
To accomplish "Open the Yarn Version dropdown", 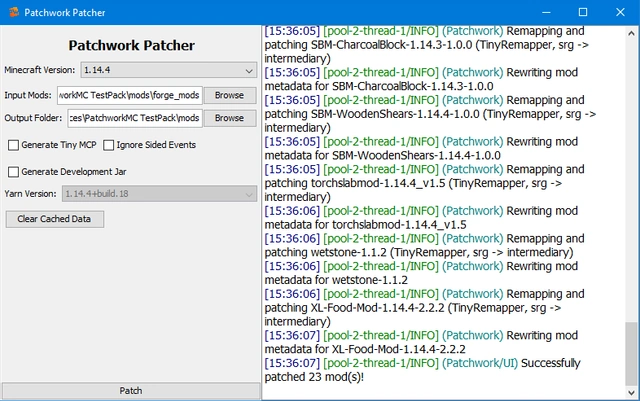I will coord(159,194).
